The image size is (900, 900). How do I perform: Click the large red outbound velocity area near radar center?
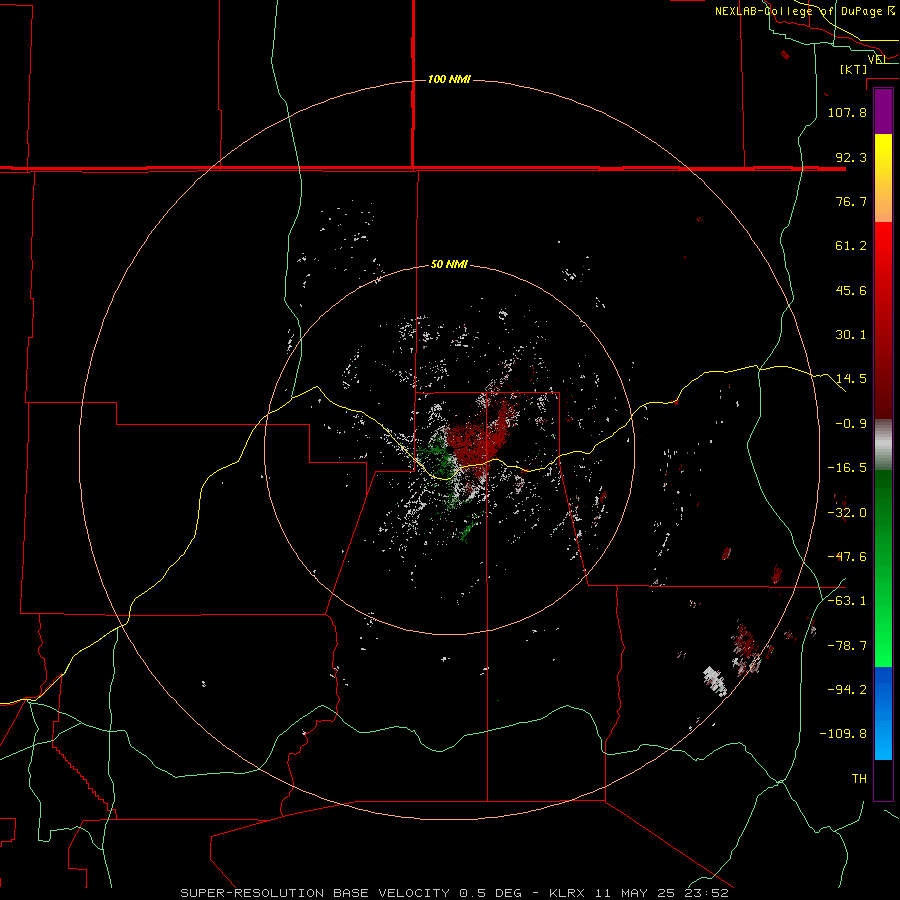coord(479,439)
